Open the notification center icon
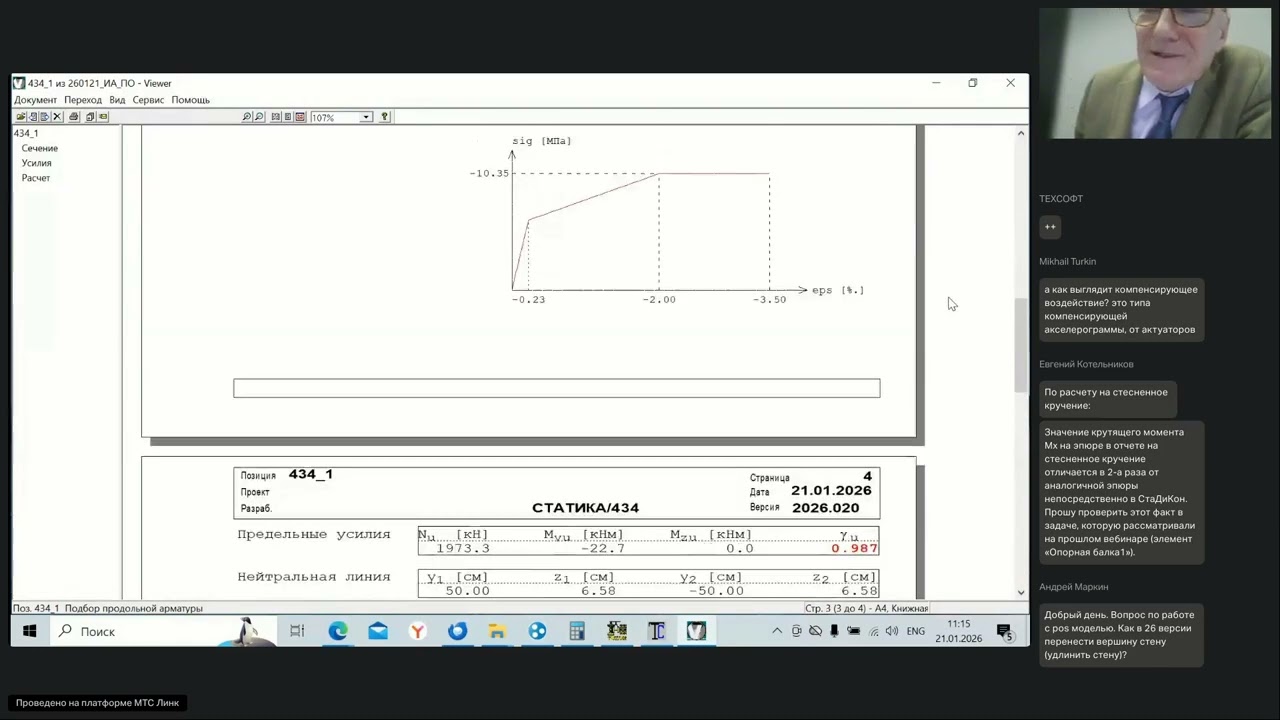 click(1004, 631)
